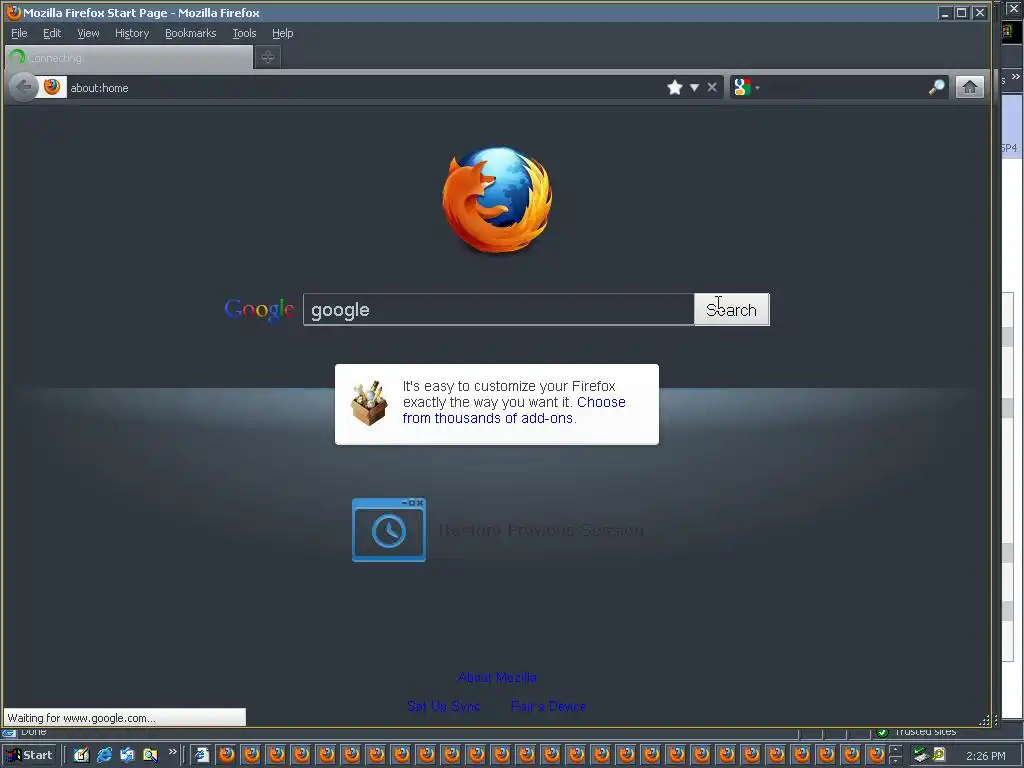Open the address bar history dropdown arrow
Screen dimensions: 1024x768
point(694,88)
